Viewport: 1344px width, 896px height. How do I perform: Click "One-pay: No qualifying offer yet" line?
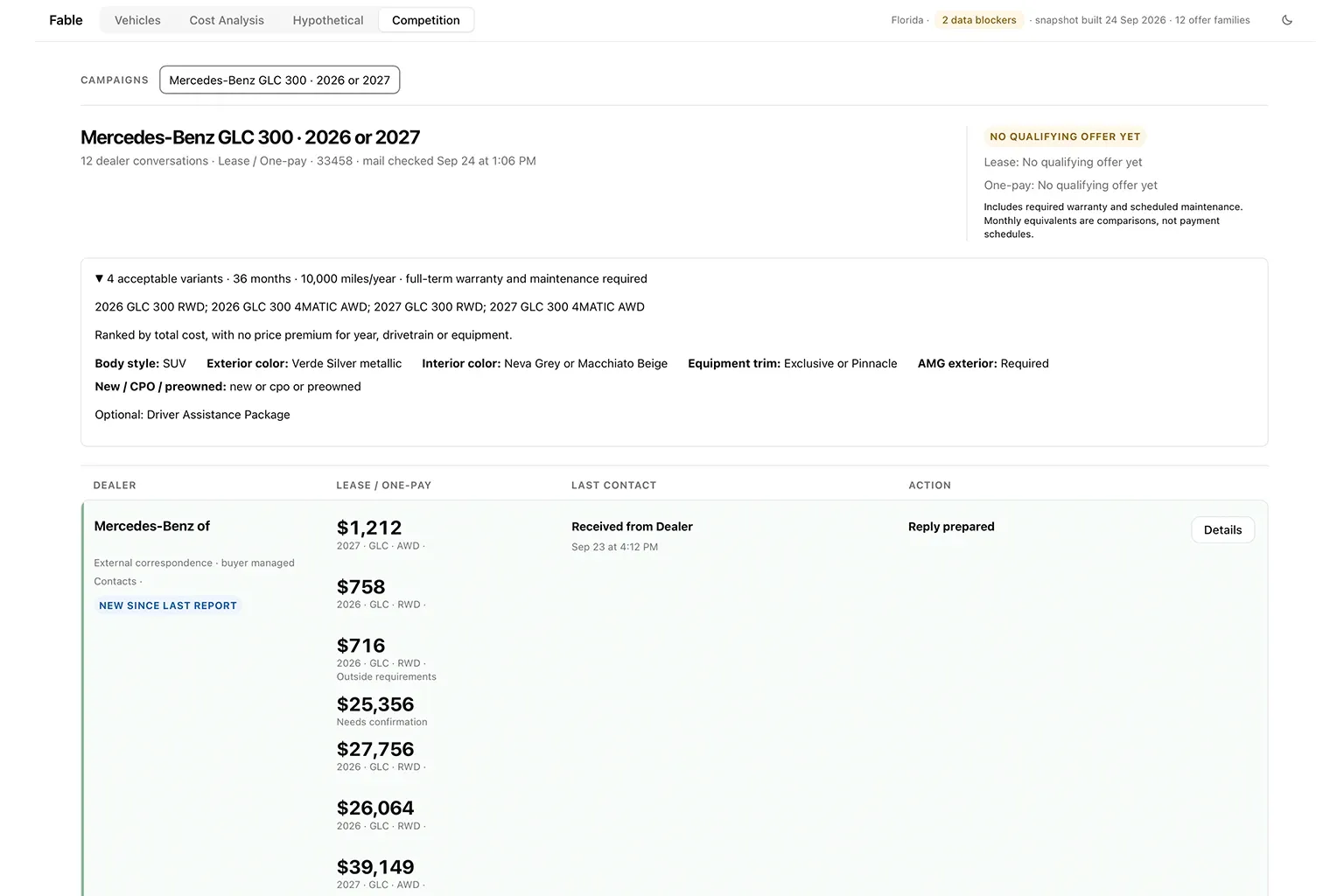tap(1071, 185)
